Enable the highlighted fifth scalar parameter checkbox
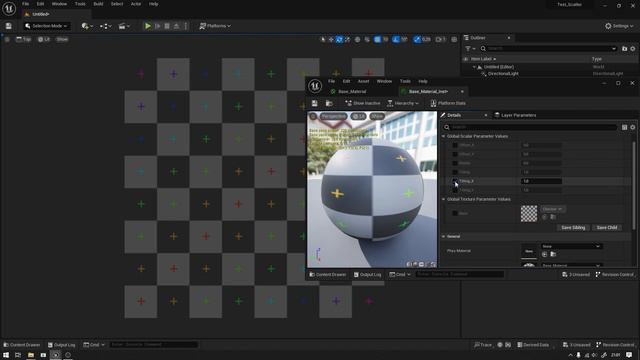The height and width of the screenshot is (360, 640). (455, 181)
